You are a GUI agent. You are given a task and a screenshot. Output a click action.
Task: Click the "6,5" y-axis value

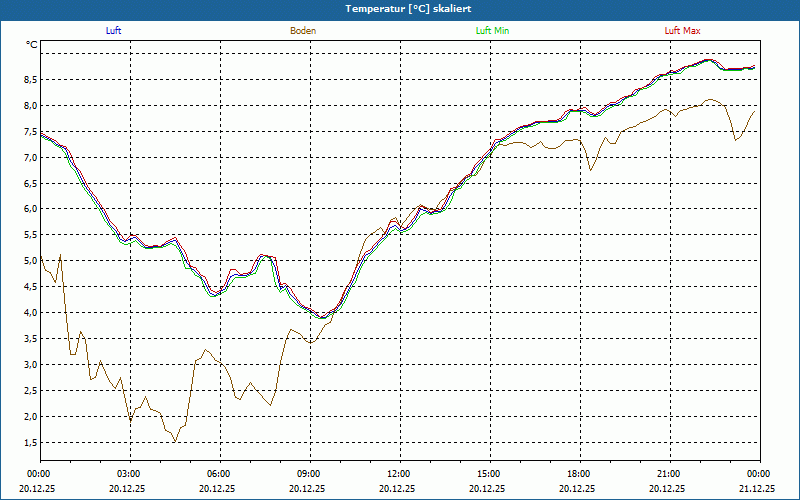click(31, 183)
